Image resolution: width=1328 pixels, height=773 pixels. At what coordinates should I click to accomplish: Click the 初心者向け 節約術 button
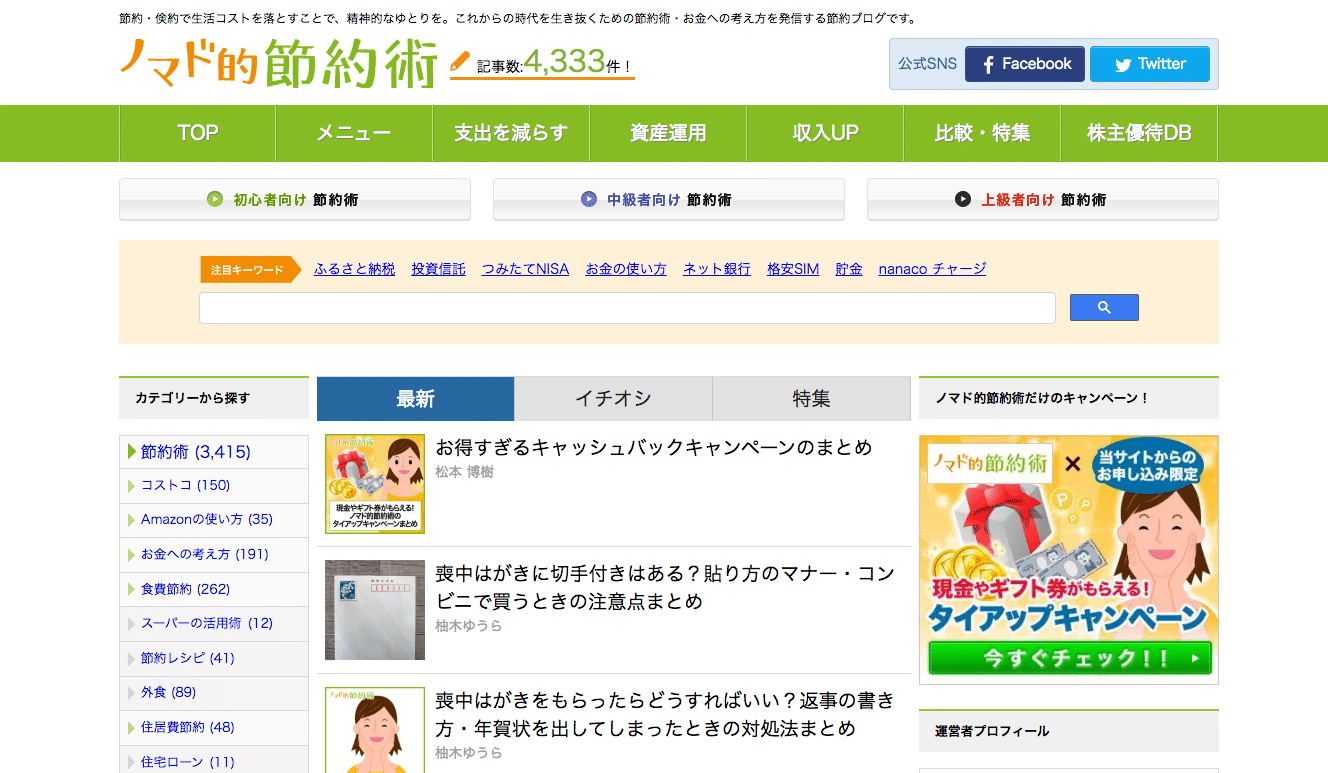[x=295, y=199]
